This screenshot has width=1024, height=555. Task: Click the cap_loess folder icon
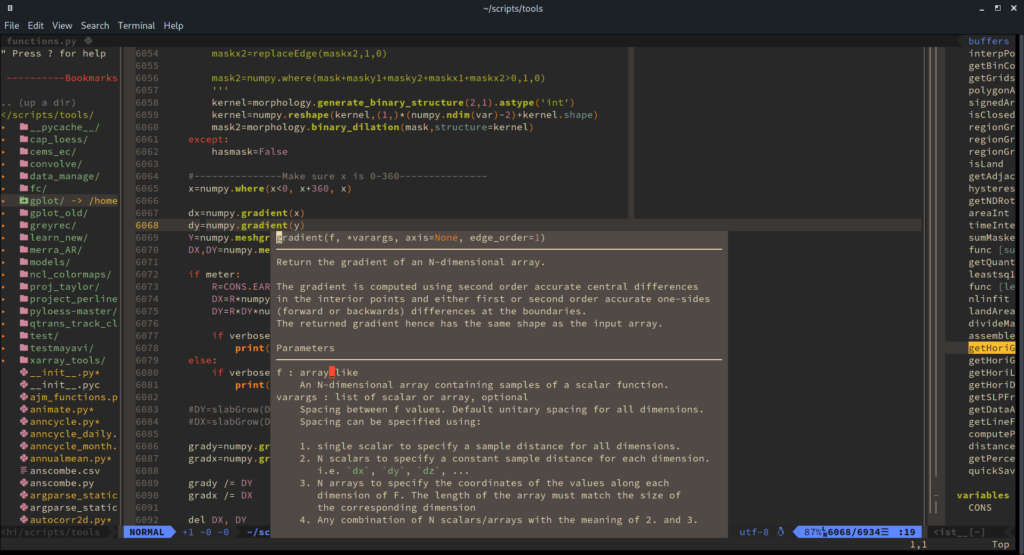24,140
